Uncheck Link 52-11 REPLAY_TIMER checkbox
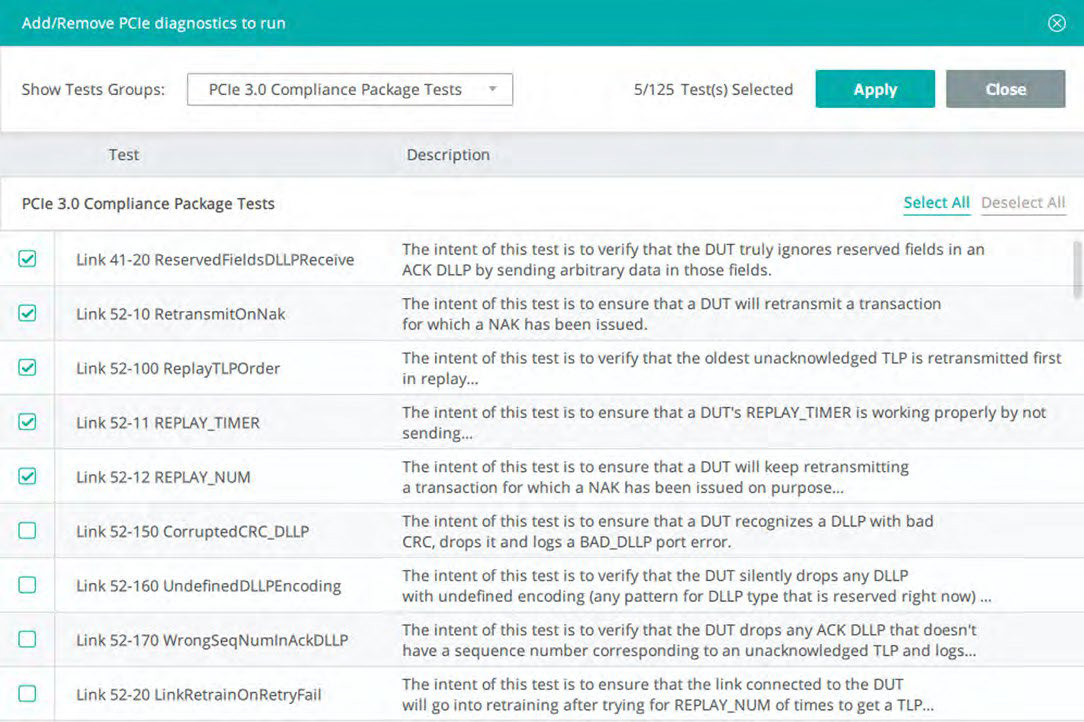 (x=27, y=422)
